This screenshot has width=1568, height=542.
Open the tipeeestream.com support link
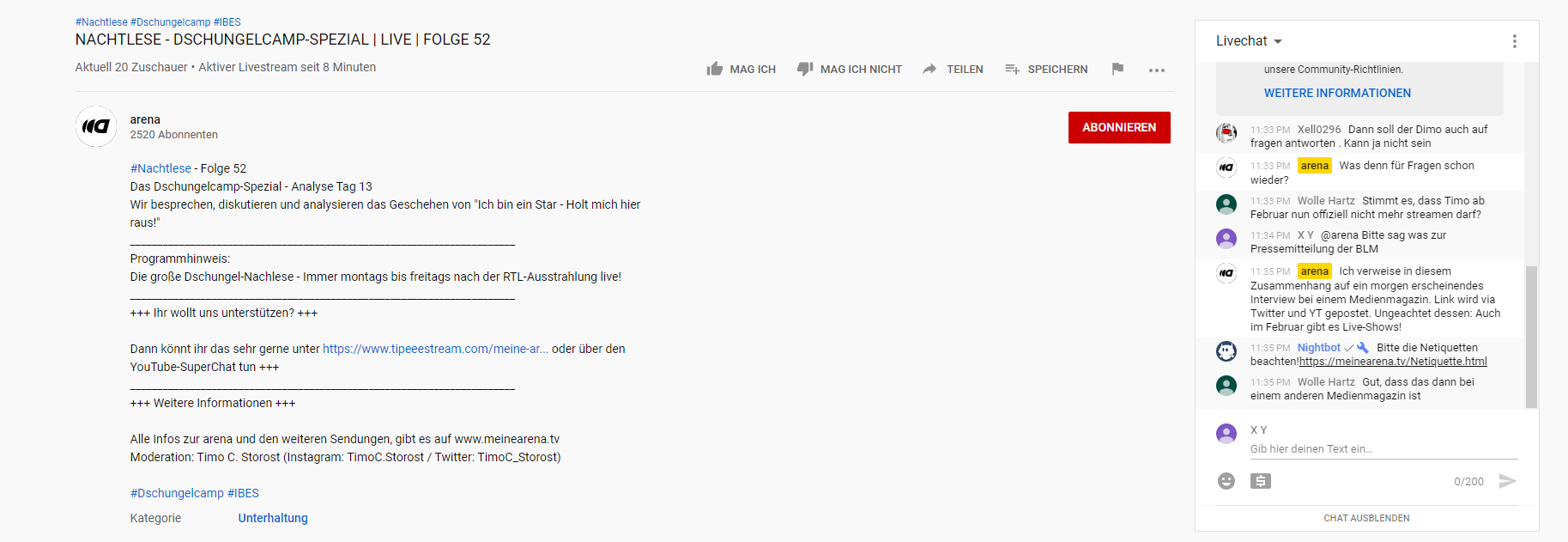[x=435, y=349]
